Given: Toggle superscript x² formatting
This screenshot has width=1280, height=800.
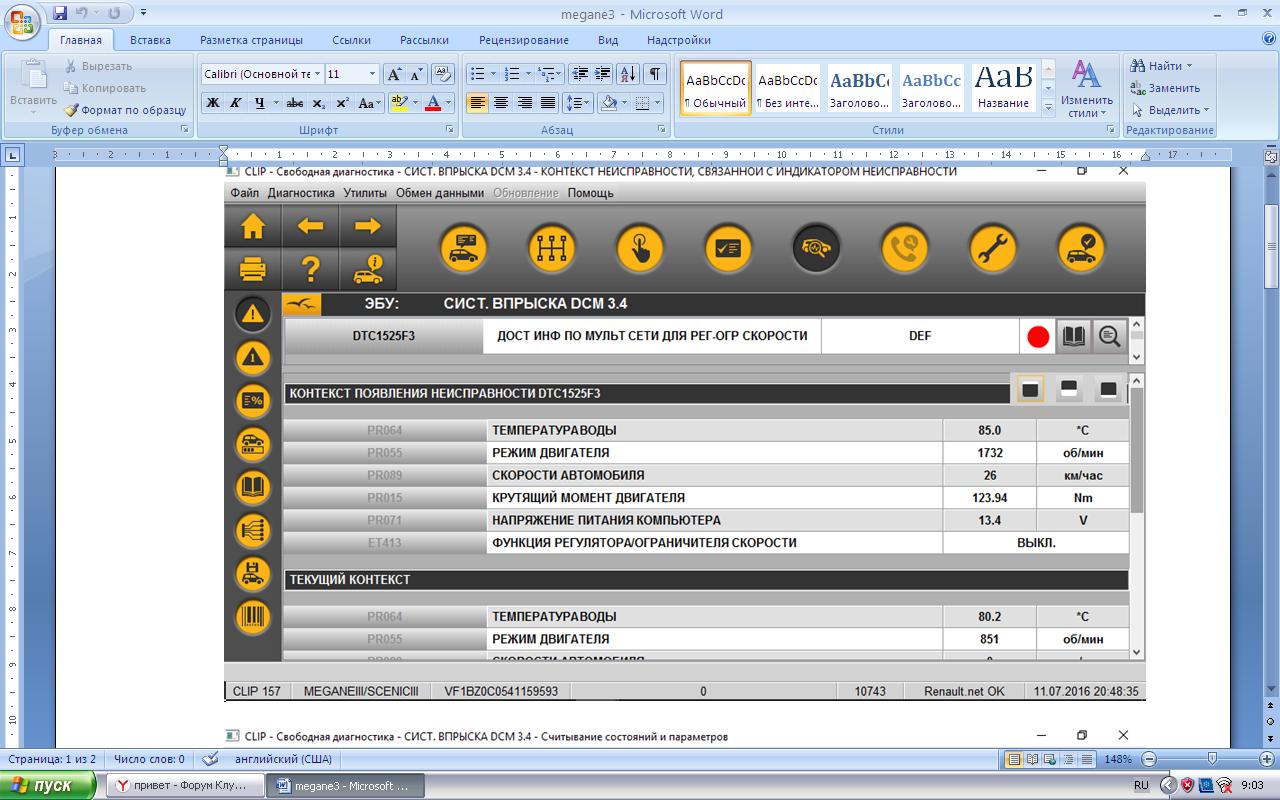Looking at the screenshot, I should click(x=341, y=103).
